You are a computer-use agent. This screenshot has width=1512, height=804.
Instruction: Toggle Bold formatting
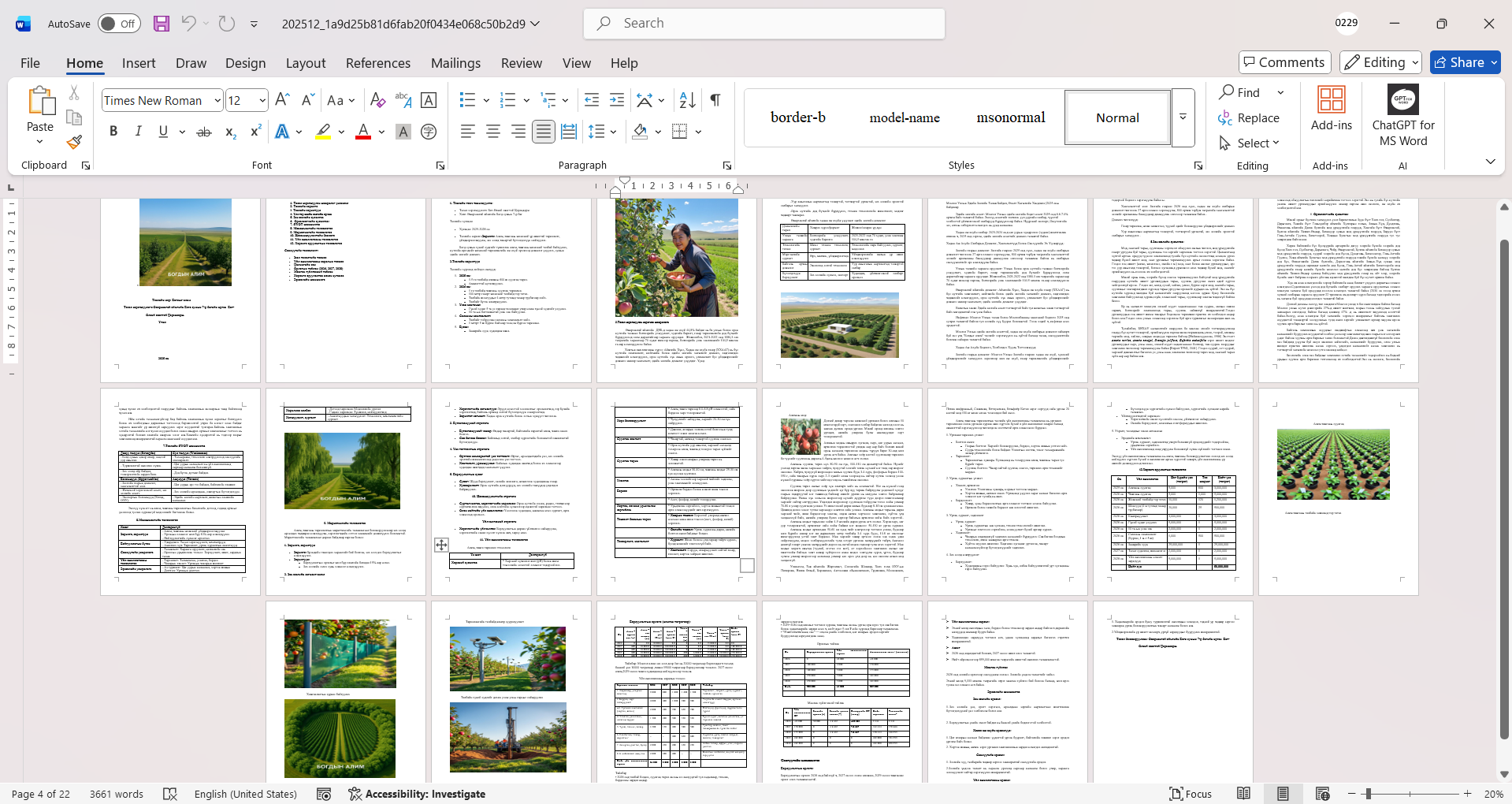(x=113, y=132)
